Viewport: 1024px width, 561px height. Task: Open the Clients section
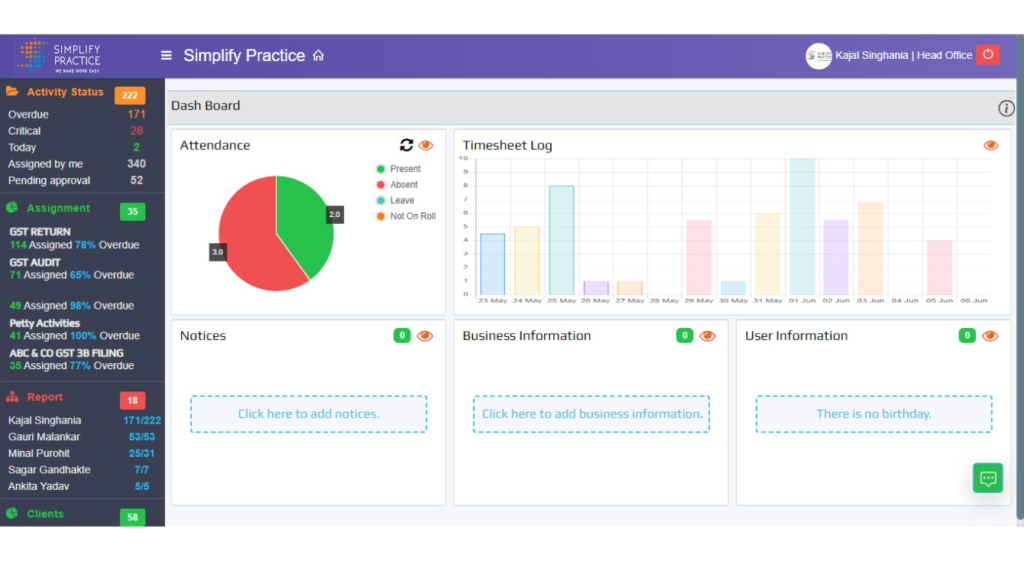point(45,514)
